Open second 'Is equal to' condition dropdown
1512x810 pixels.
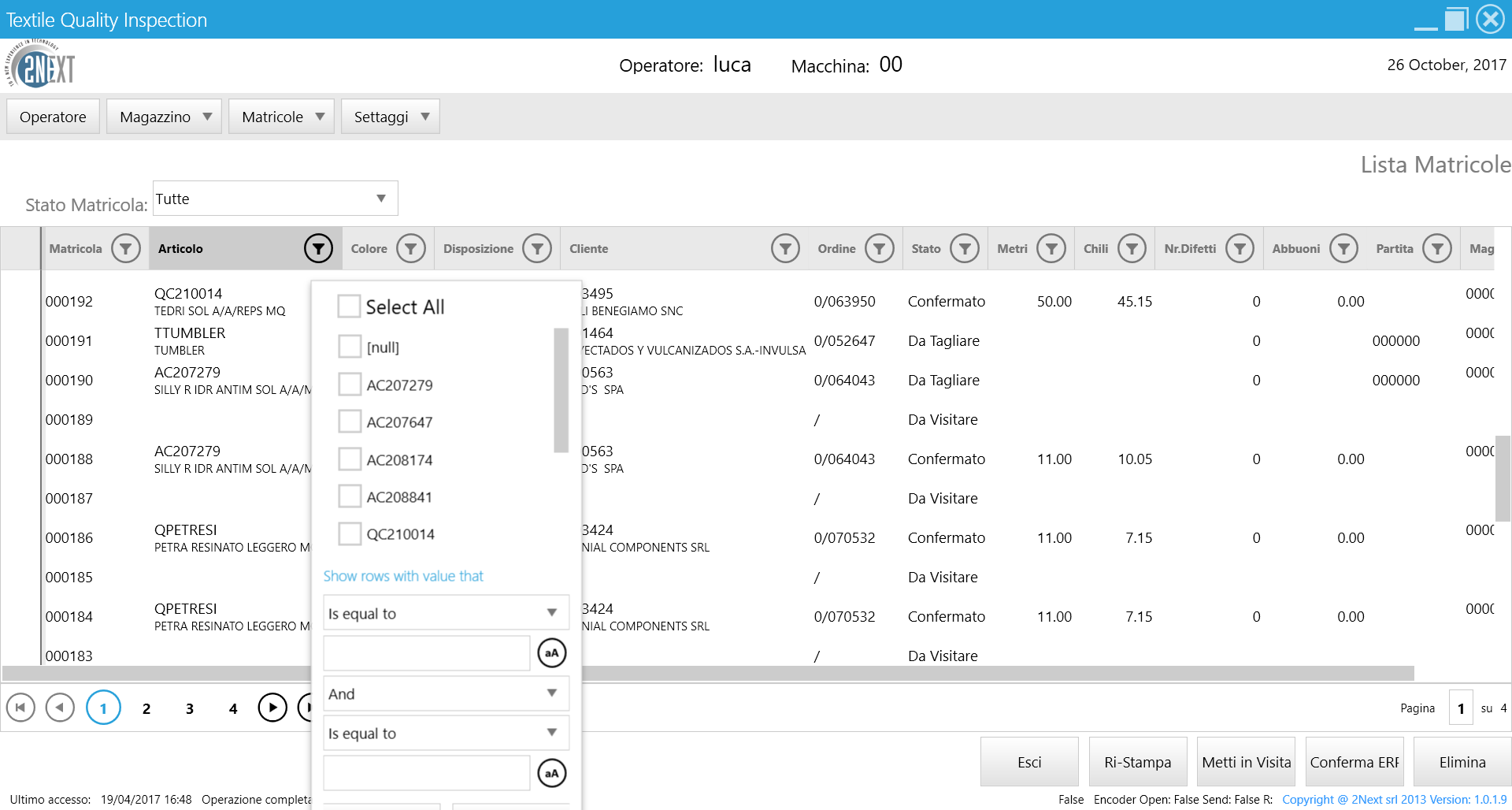pyautogui.click(x=446, y=733)
